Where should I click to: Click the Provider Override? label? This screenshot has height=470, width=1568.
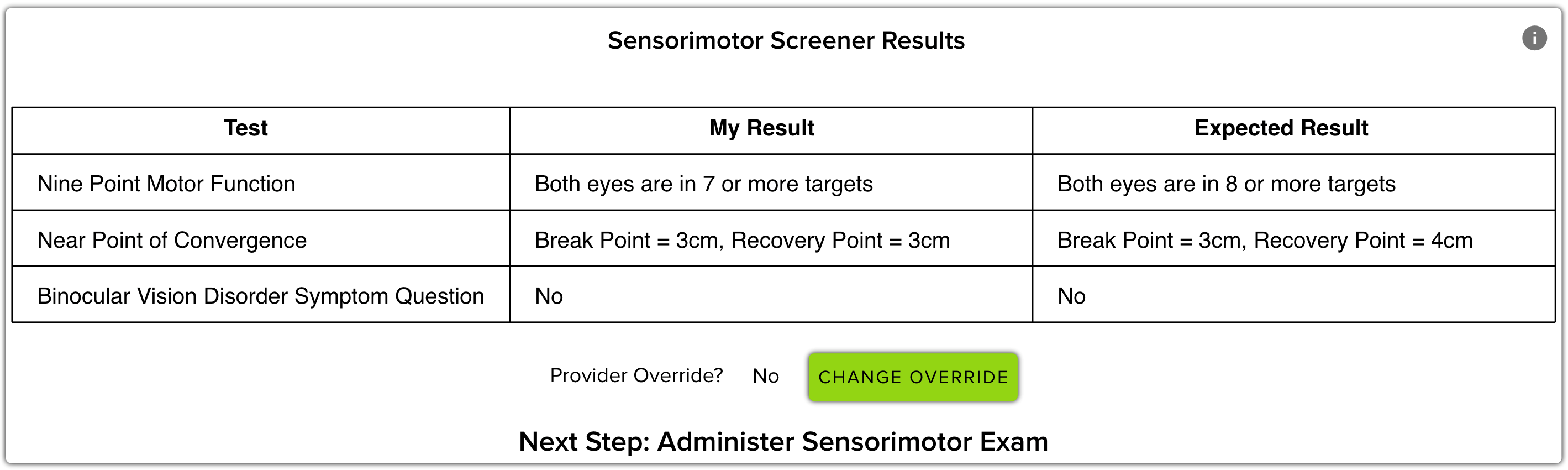click(636, 375)
